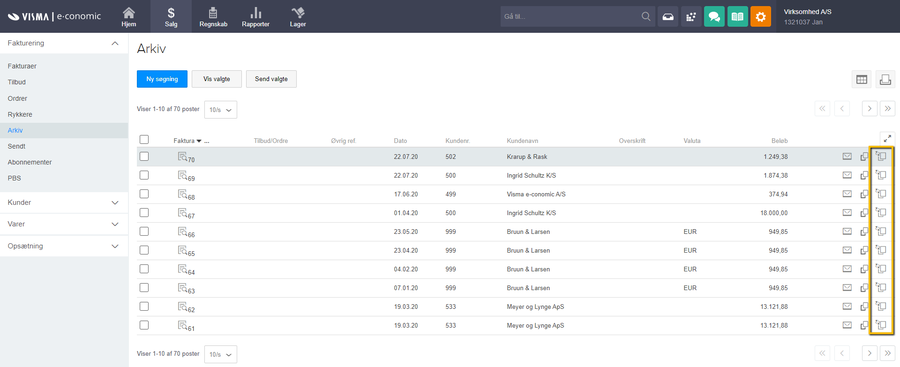Open the Hjem home icon
This screenshot has height=367, width=900.
pos(129,17)
